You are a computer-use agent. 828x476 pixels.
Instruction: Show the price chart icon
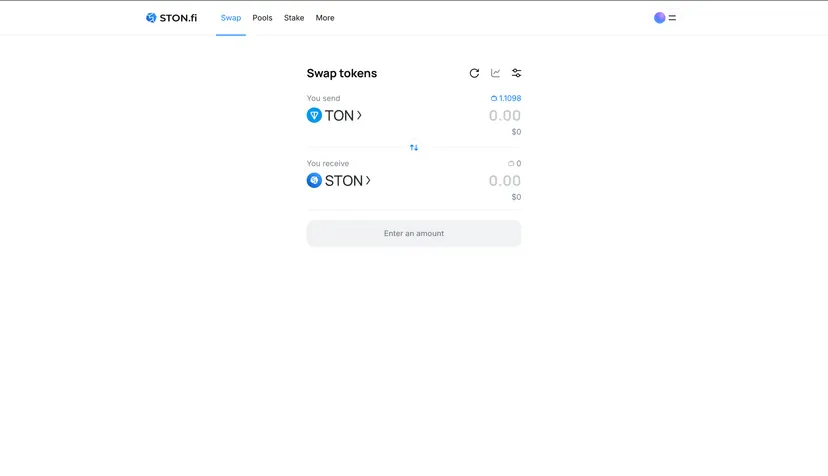pyautogui.click(x=495, y=73)
